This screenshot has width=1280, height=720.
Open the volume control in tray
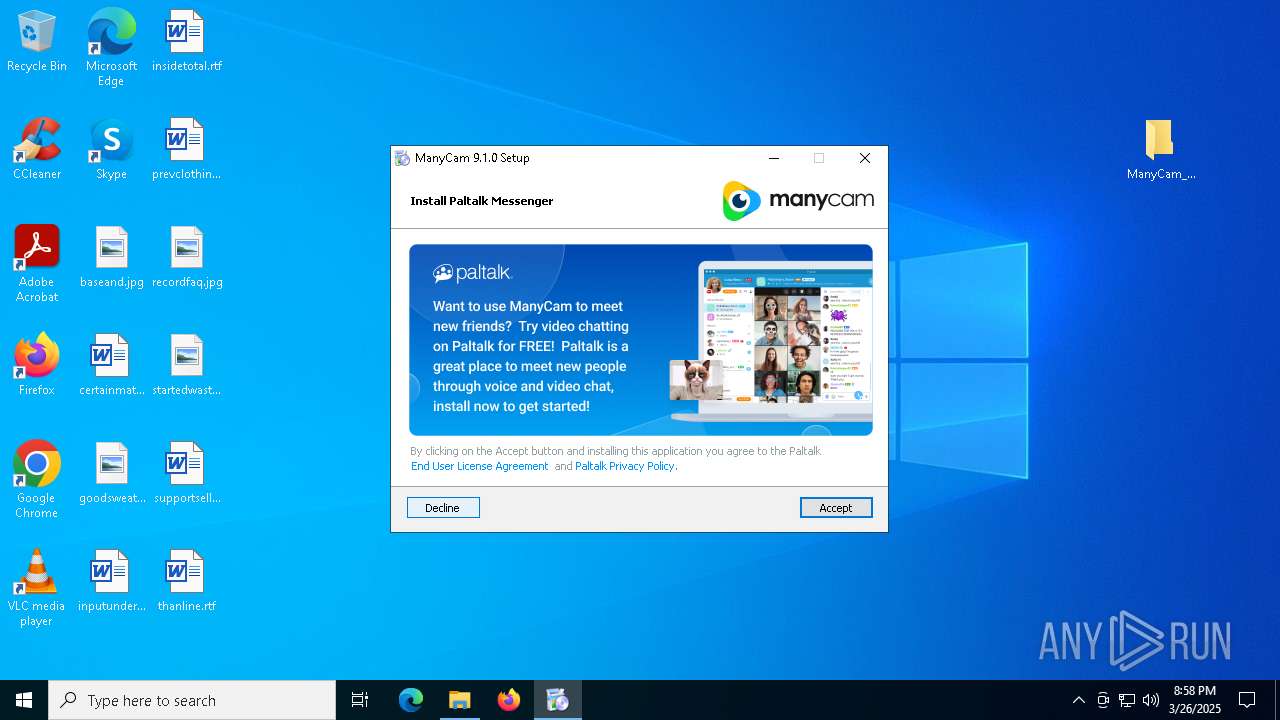click(1151, 700)
